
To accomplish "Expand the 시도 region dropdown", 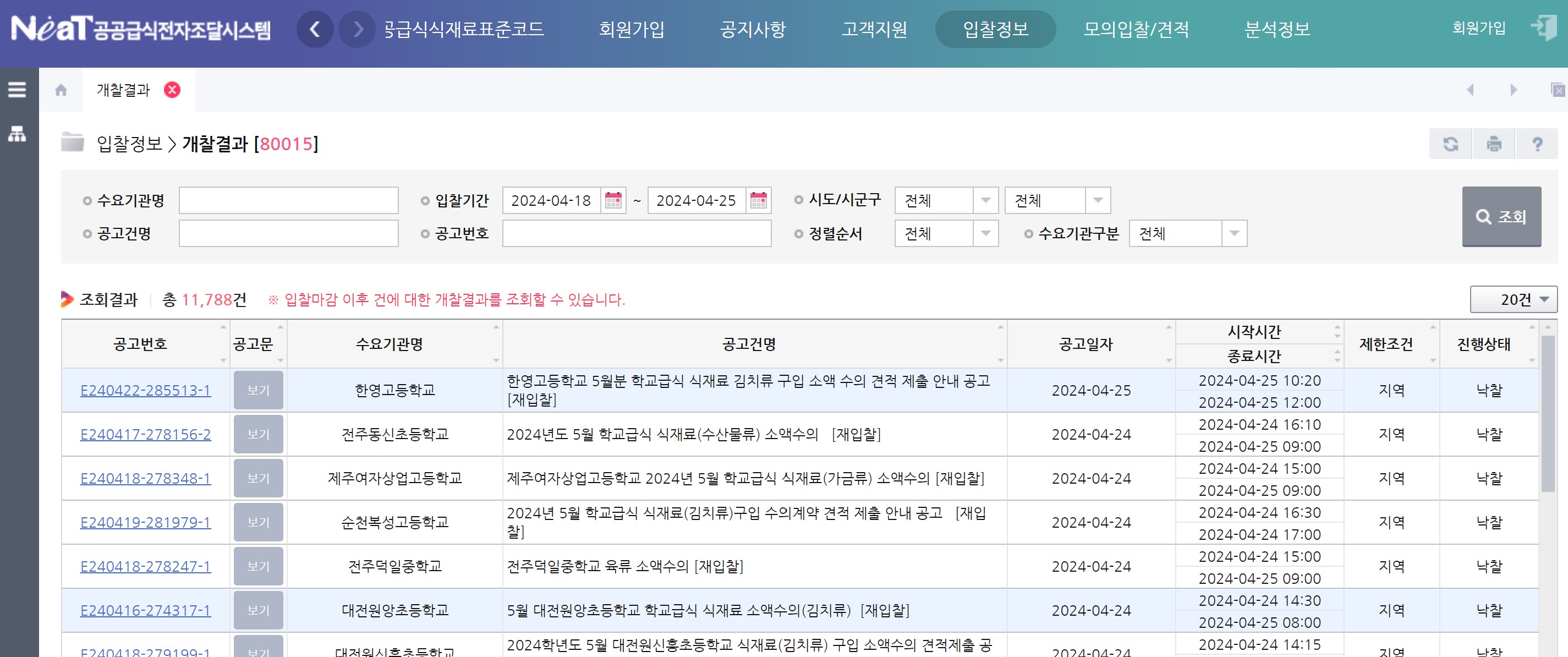I will click(945, 200).
